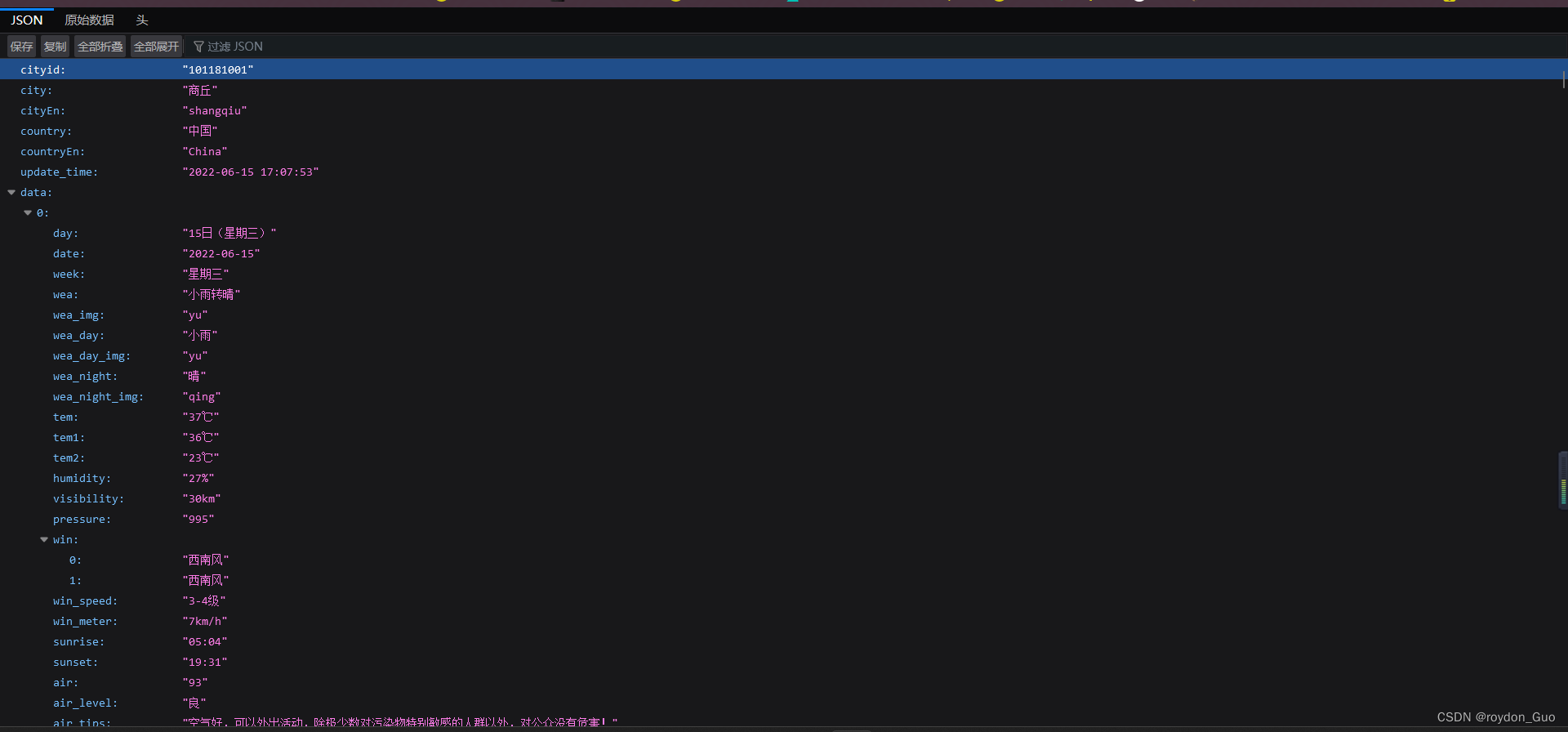Select the air_level key
Viewport: 1568px width, 732px height.
coord(85,703)
